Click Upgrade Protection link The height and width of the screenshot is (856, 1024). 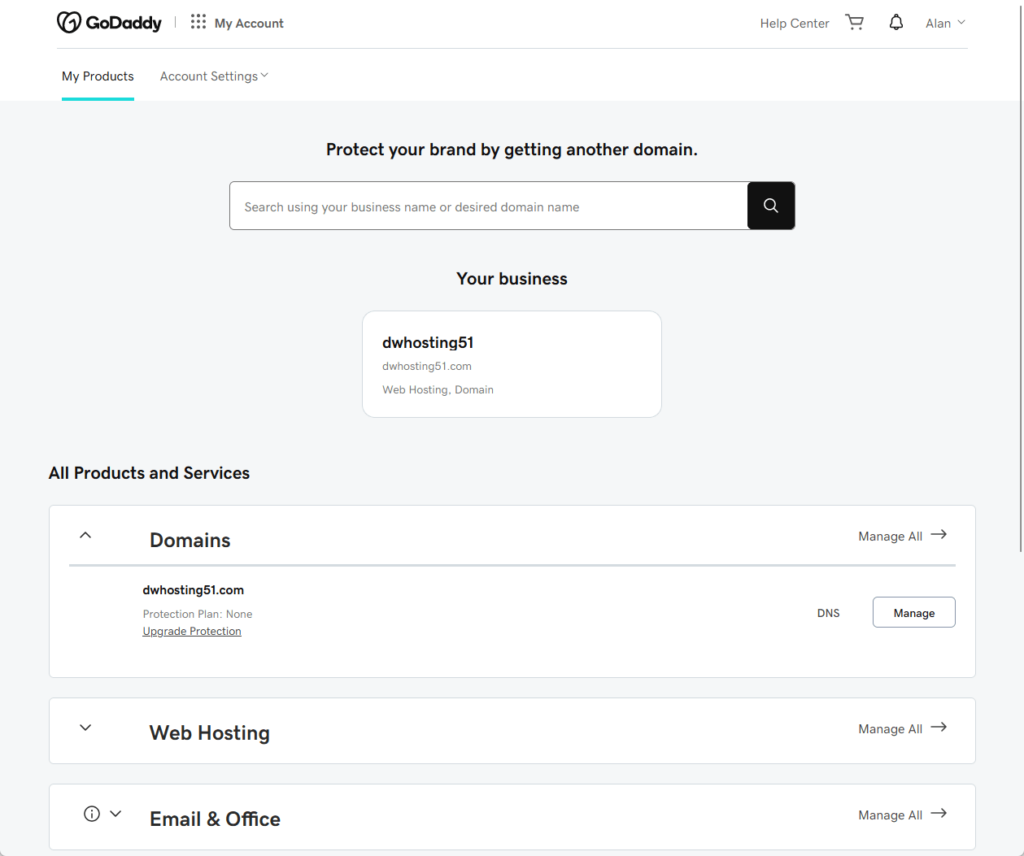click(x=192, y=631)
